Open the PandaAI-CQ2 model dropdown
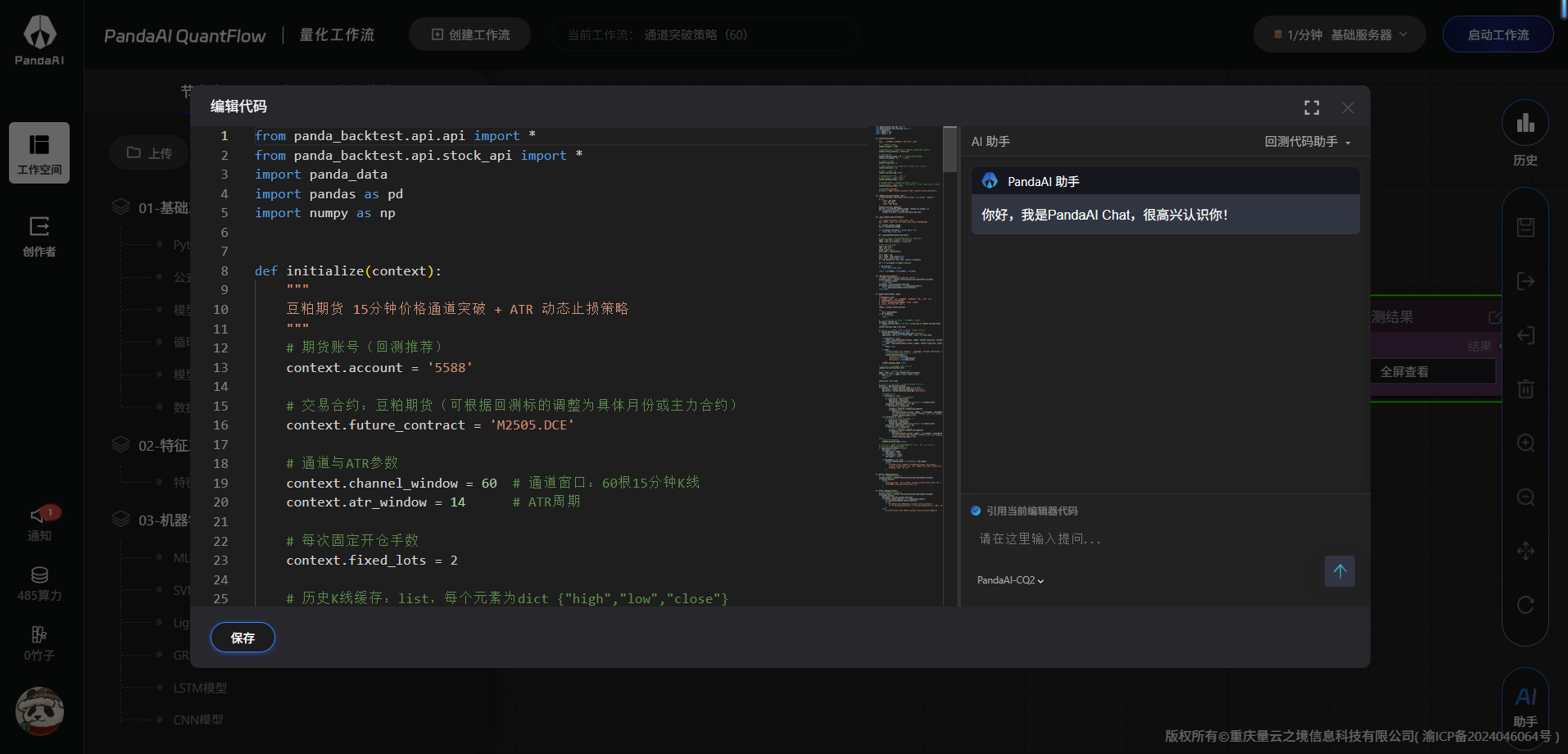 [1010, 580]
